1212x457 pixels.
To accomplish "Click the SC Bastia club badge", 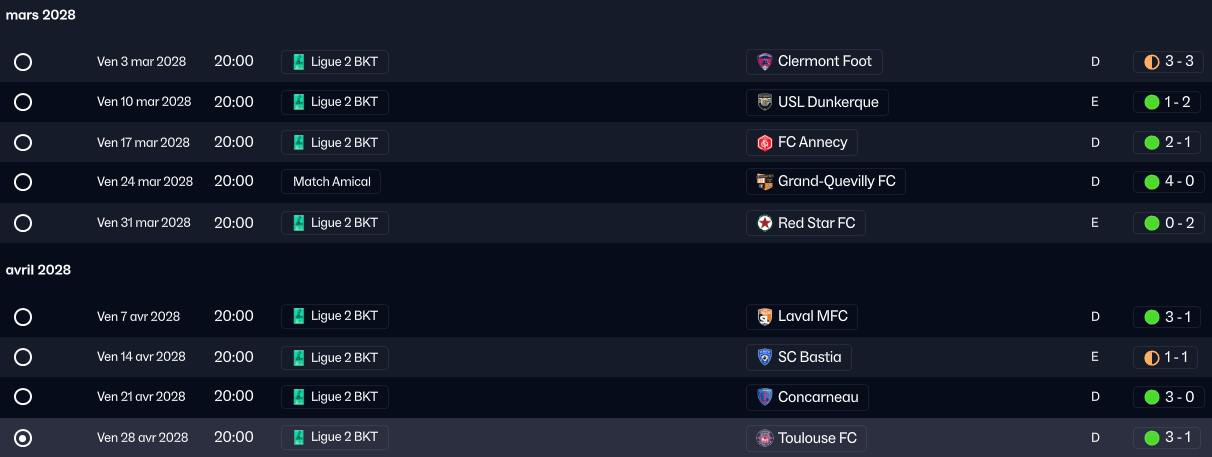I will click(765, 357).
